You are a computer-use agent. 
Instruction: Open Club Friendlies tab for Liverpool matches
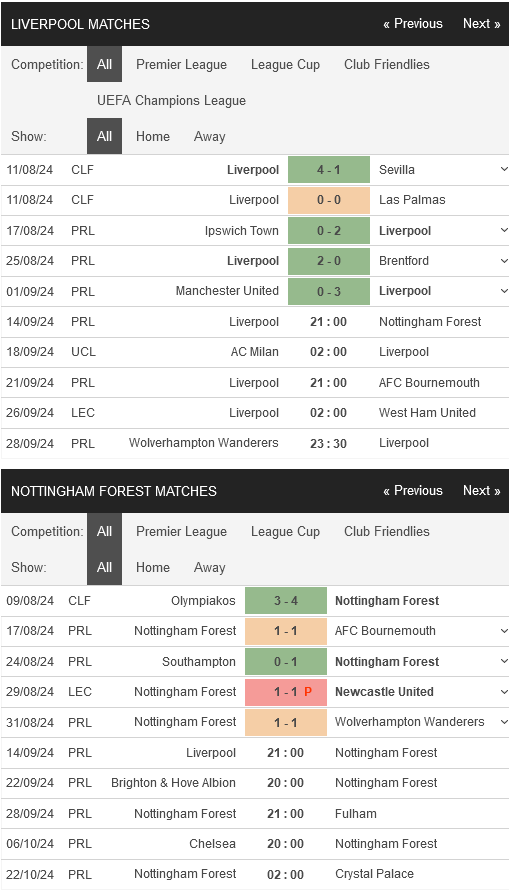click(x=387, y=64)
